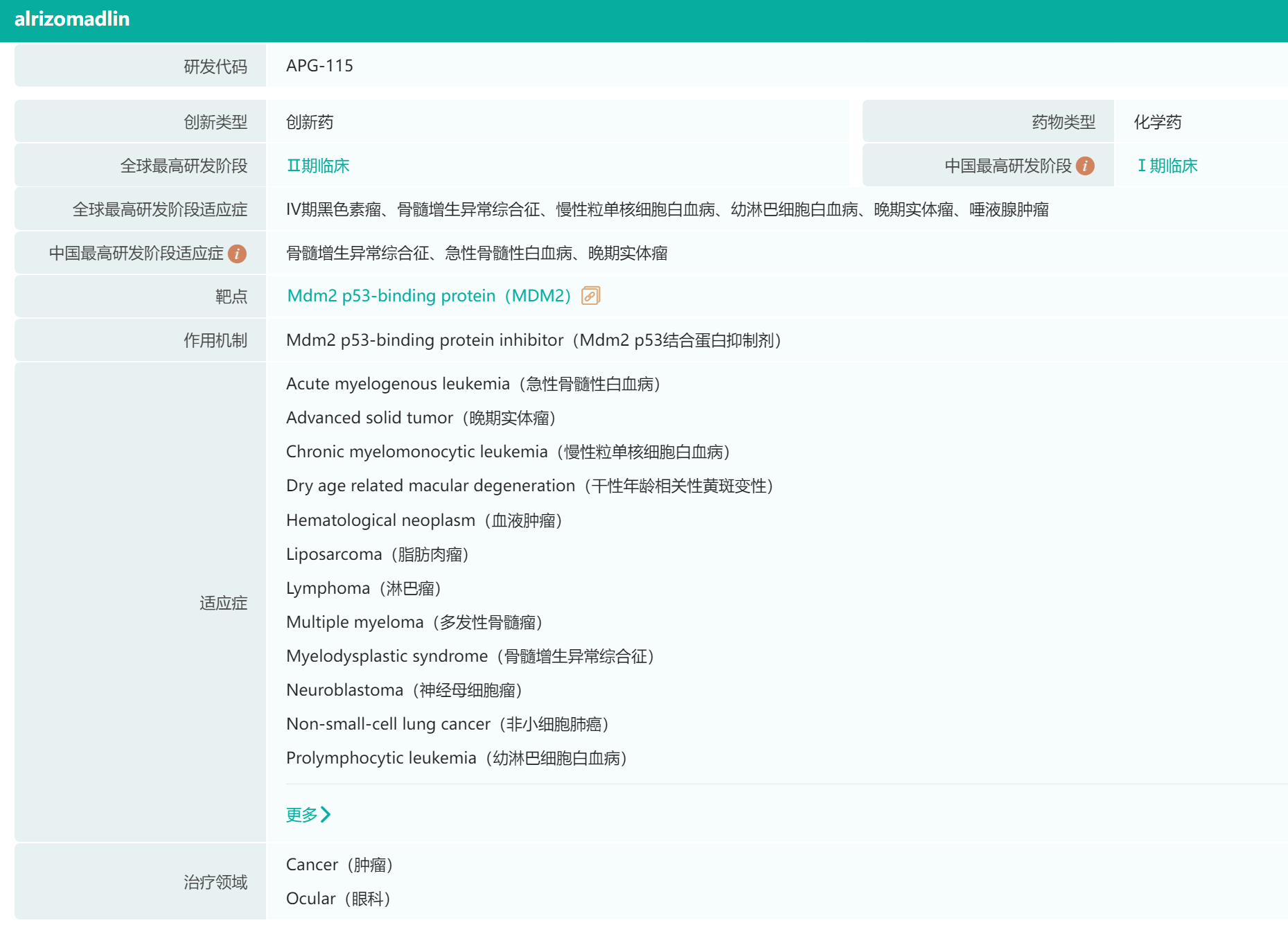Select Chronic myelomonocytic leukemia entry
Screen dimensions: 1288x925
[x=508, y=452]
